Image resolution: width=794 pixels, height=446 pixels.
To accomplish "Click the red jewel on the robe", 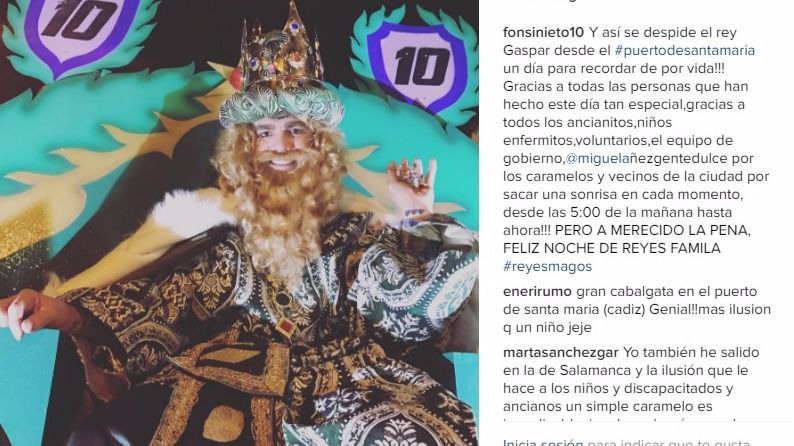I will click(287, 326).
